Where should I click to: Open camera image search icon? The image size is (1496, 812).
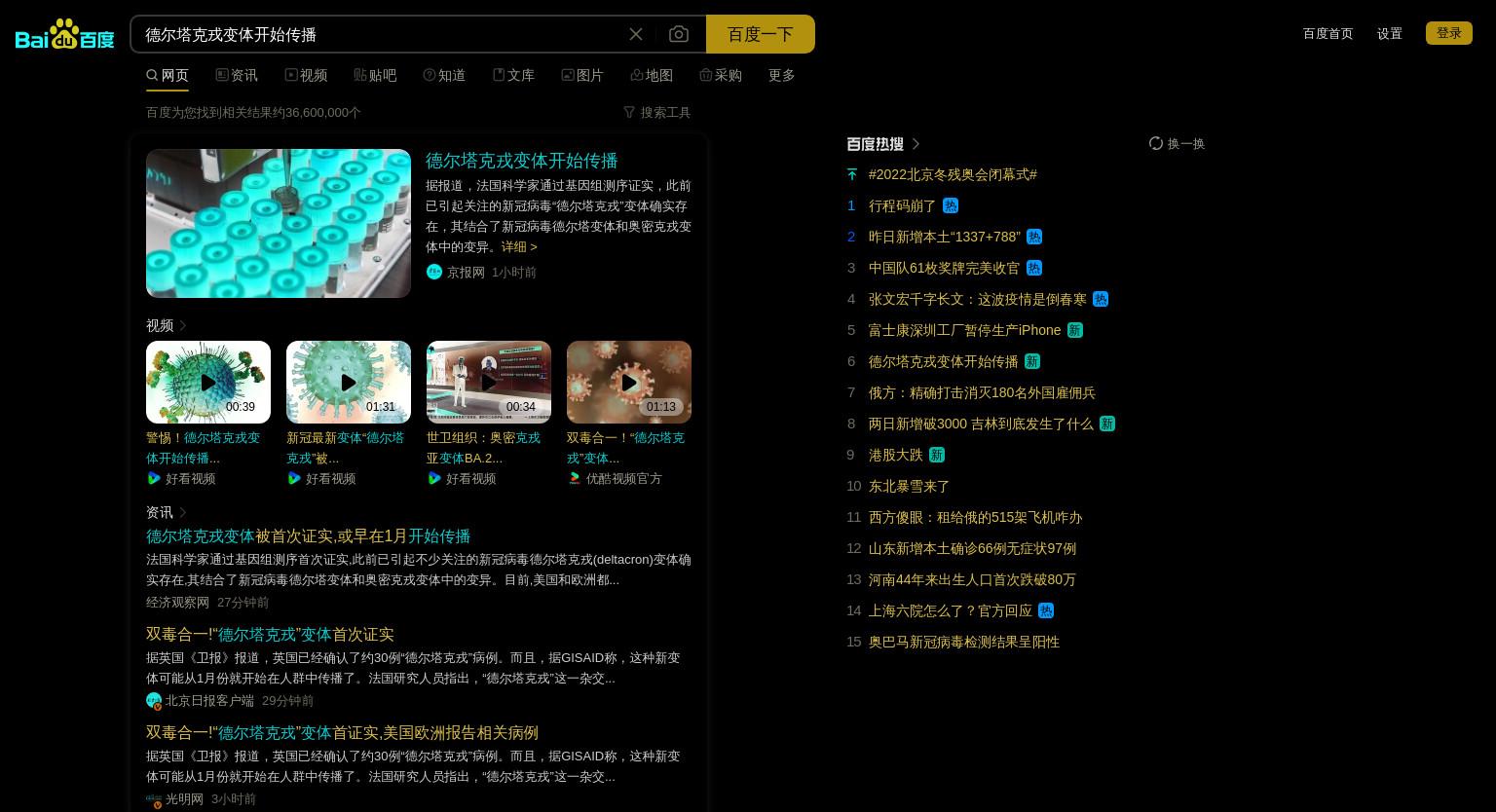[x=679, y=34]
